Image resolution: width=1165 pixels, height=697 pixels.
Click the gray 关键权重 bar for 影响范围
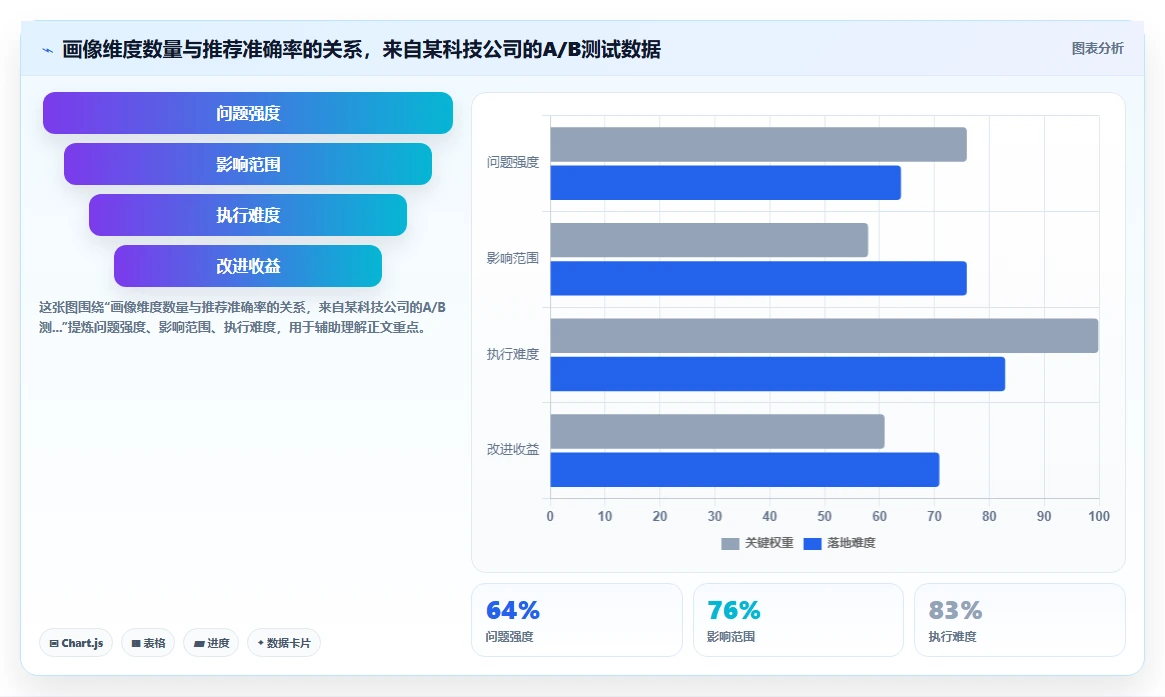709,240
